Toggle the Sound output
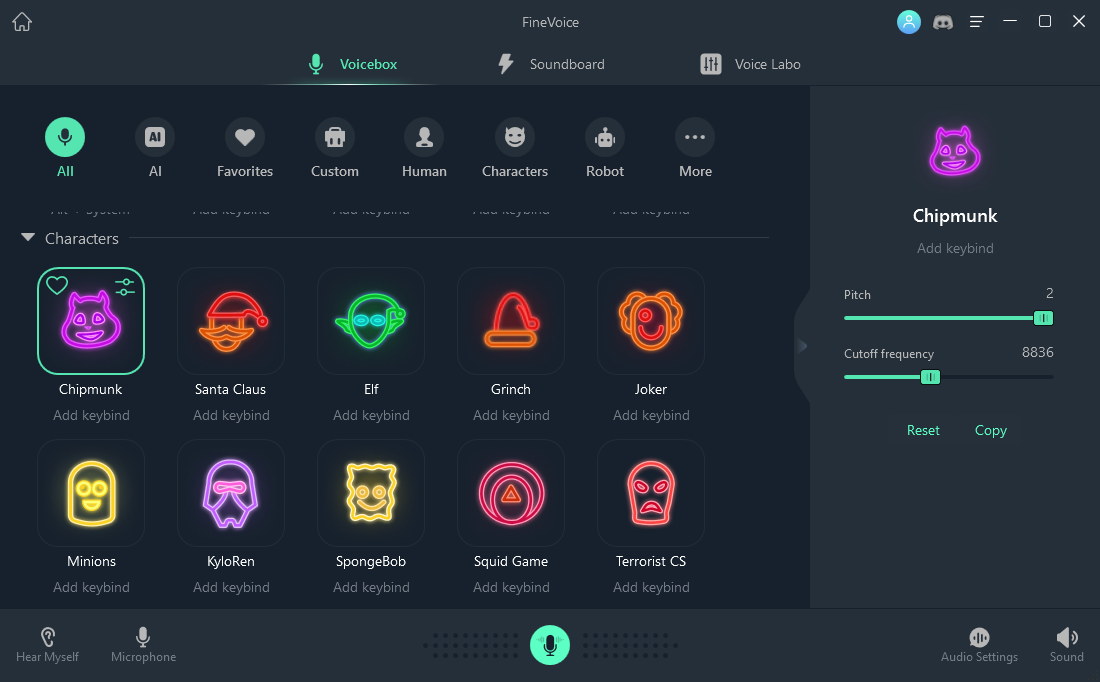 pyautogui.click(x=1066, y=645)
